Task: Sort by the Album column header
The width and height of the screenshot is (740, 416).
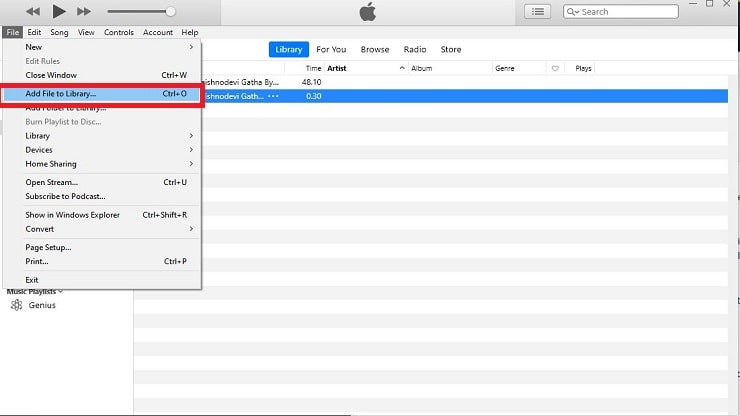Action: 421,68
